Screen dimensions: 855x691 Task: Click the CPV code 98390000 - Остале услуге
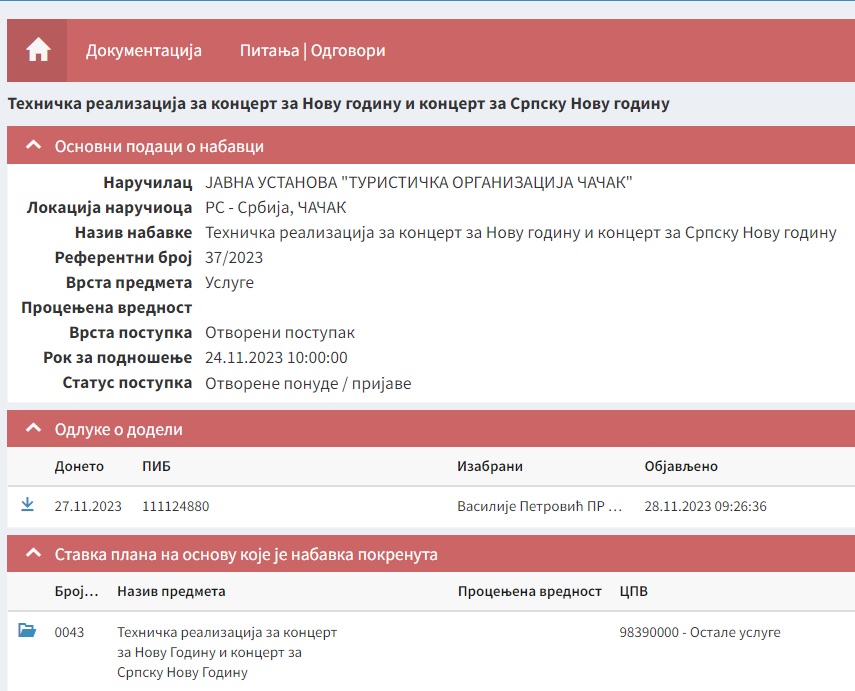[x=688, y=631]
